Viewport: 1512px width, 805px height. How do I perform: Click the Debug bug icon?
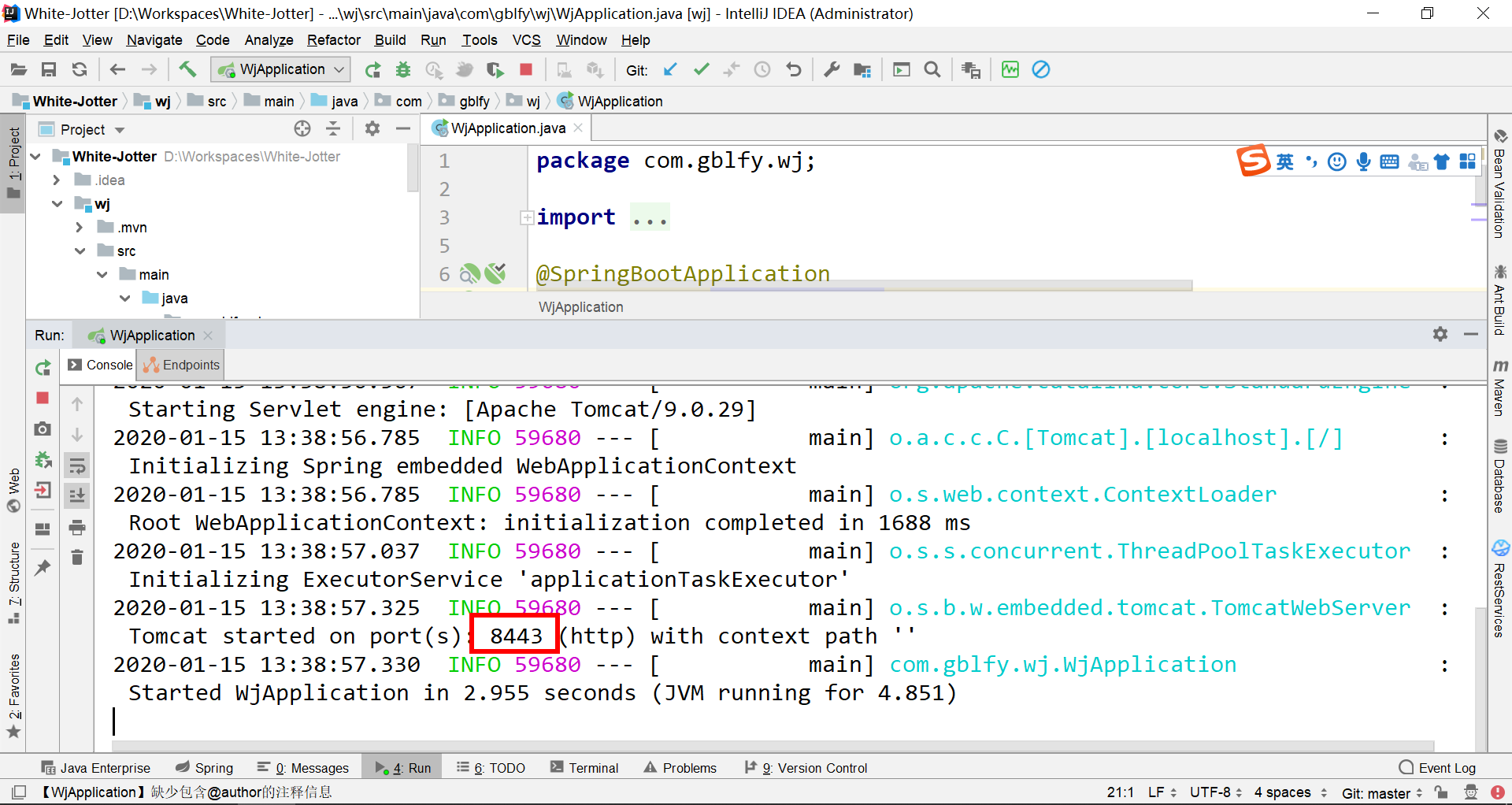click(403, 70)
